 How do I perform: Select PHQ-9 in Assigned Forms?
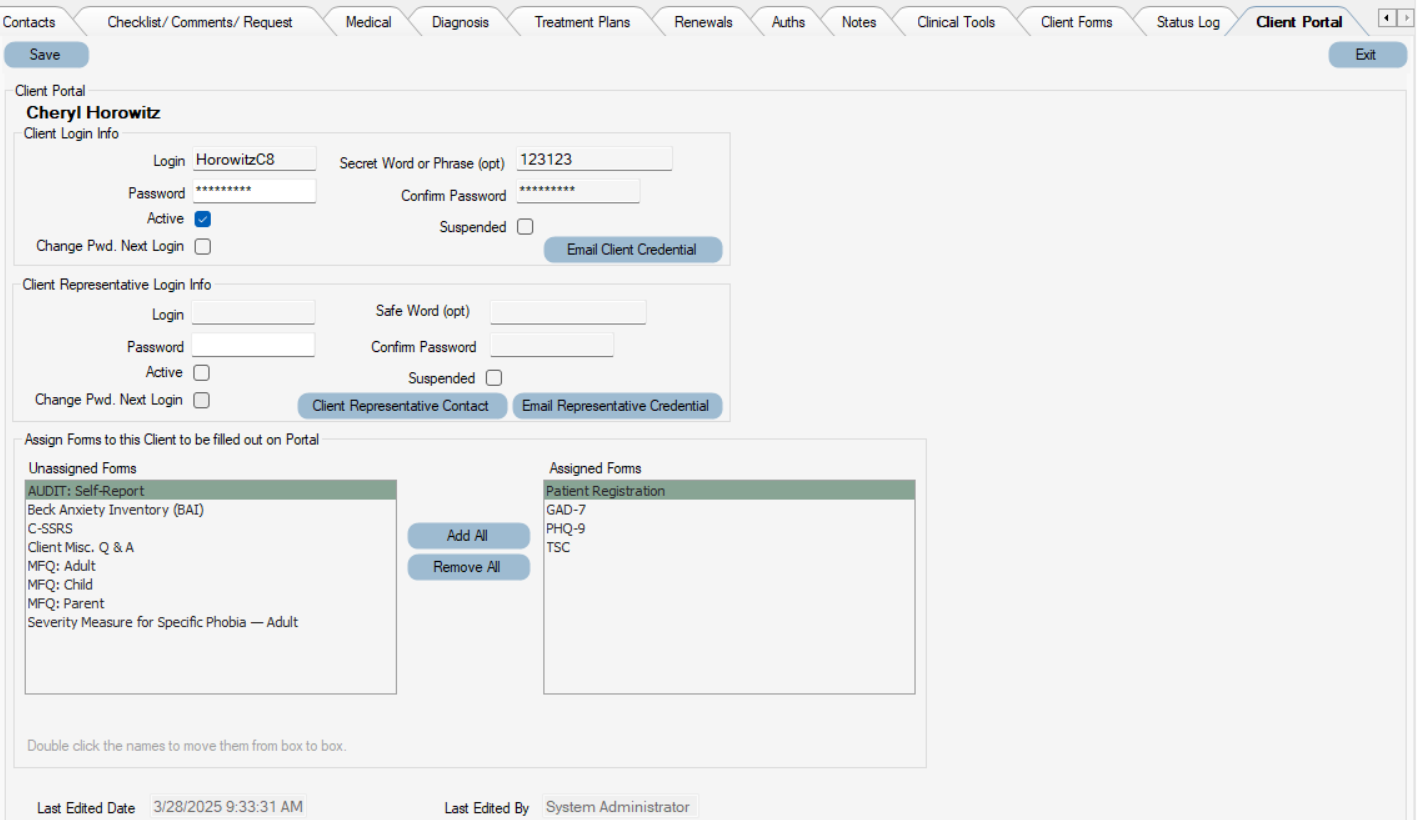click(567, 528)
